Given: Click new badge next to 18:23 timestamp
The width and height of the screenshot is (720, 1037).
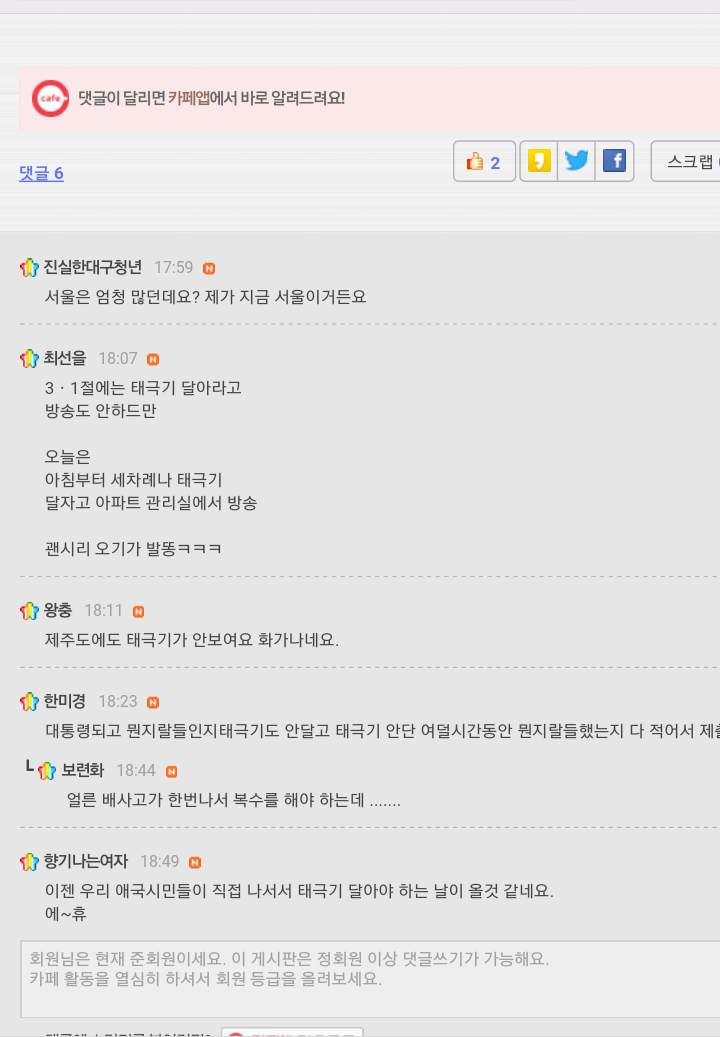Looking at the screenshot, I should click(153, 702).
